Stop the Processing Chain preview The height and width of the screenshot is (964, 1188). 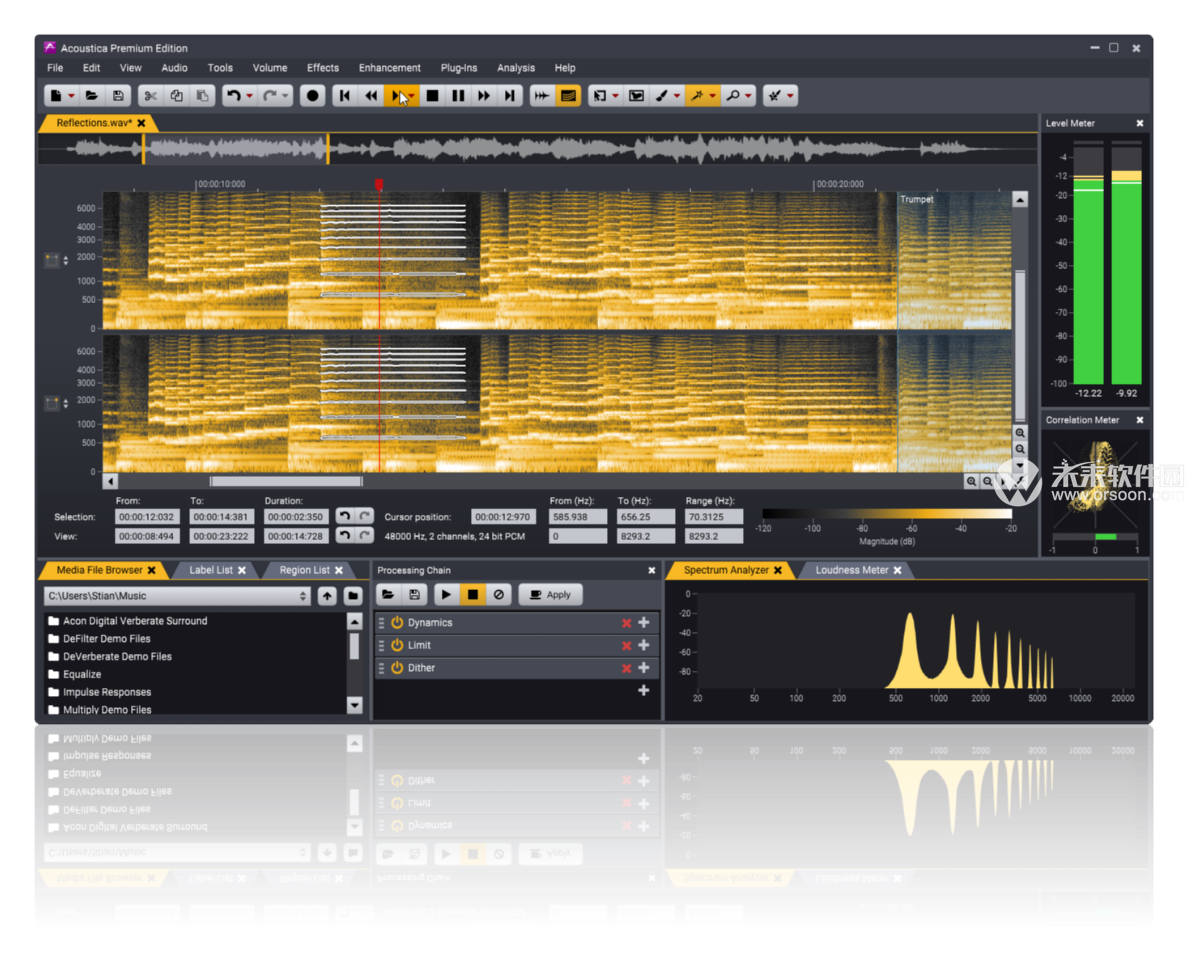pos(473,595)
